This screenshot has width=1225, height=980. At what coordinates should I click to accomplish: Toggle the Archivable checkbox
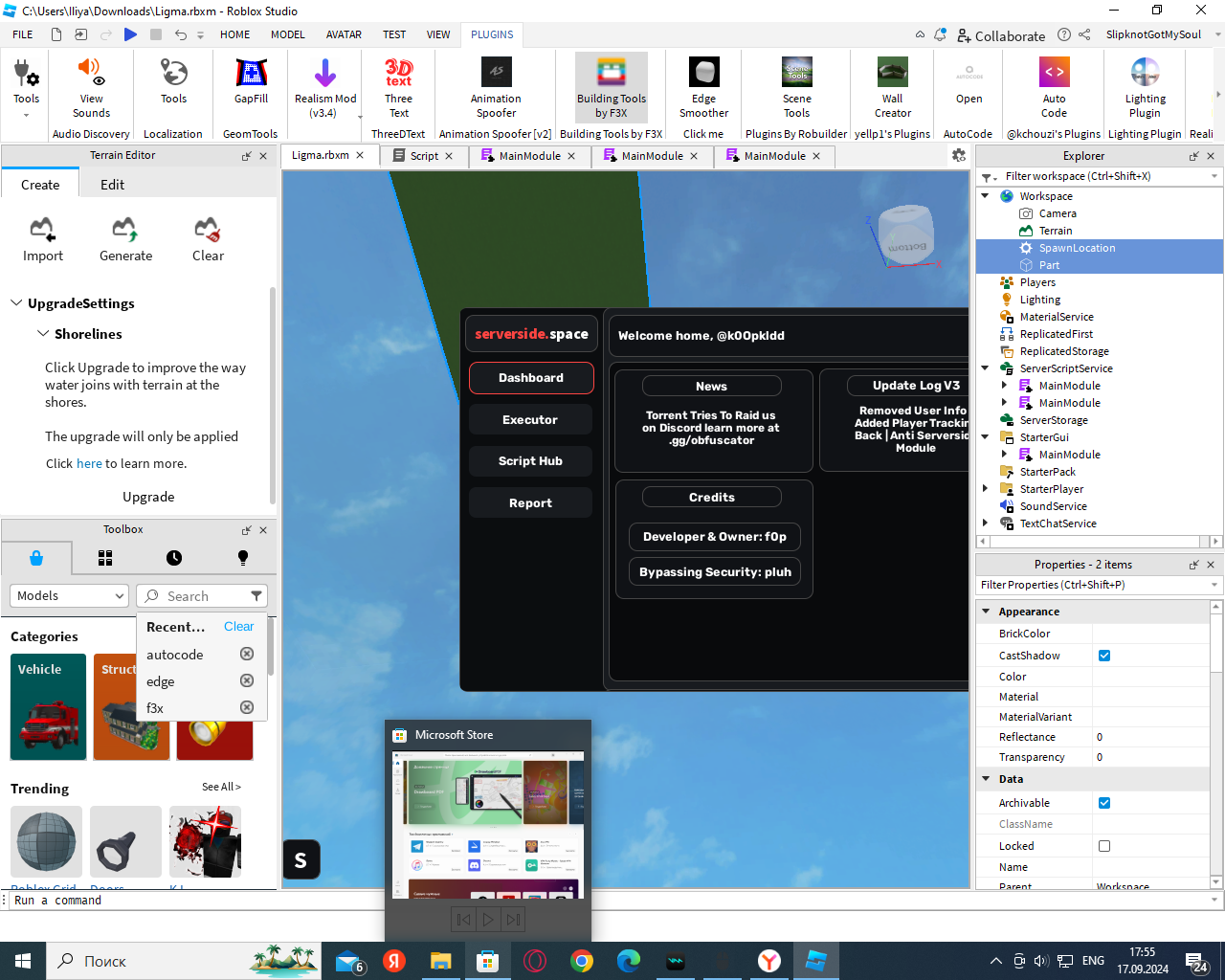coord(1104,803)
